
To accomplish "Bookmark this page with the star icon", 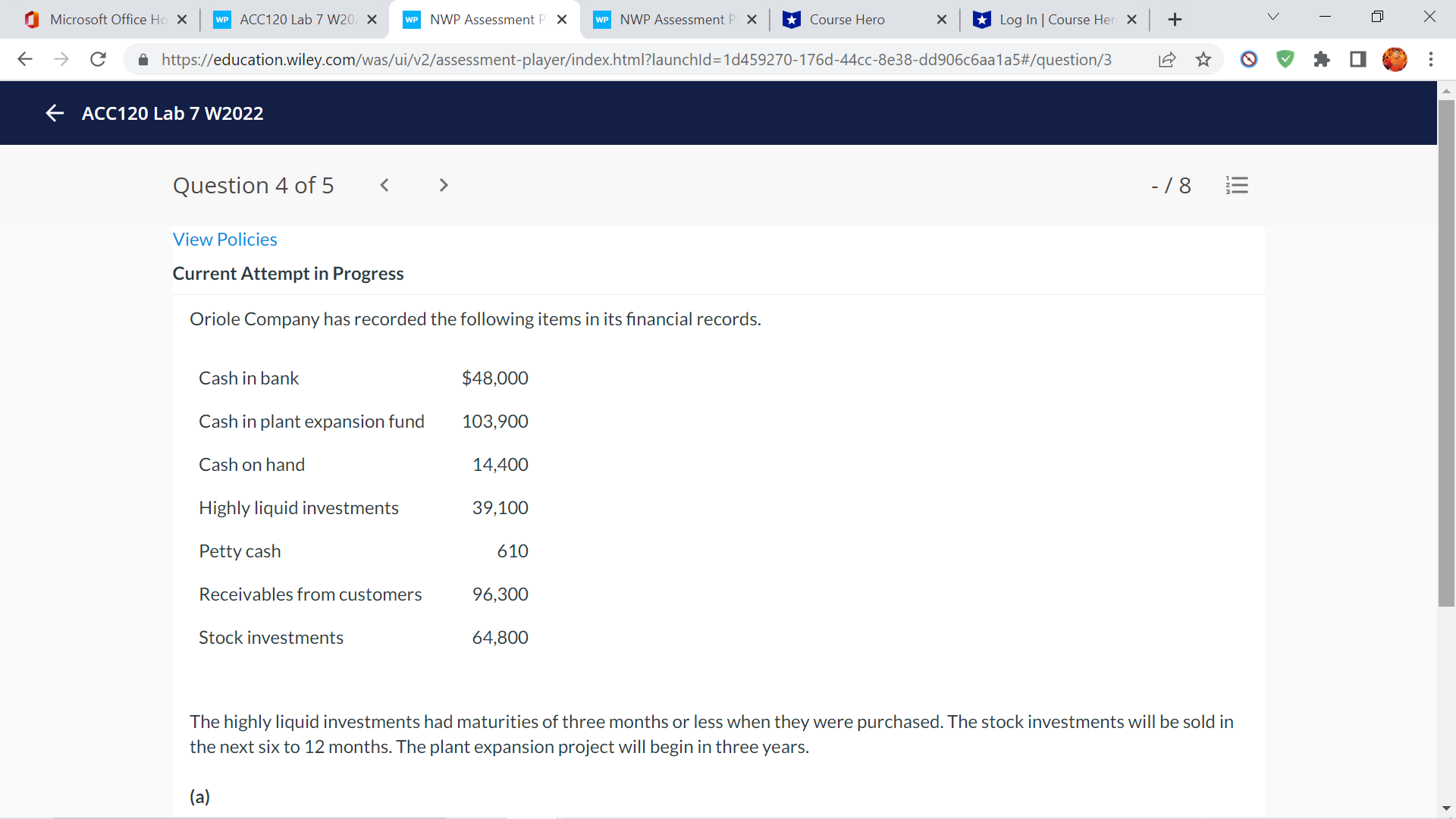I will pyautogui.click(x=1203, y=59).
